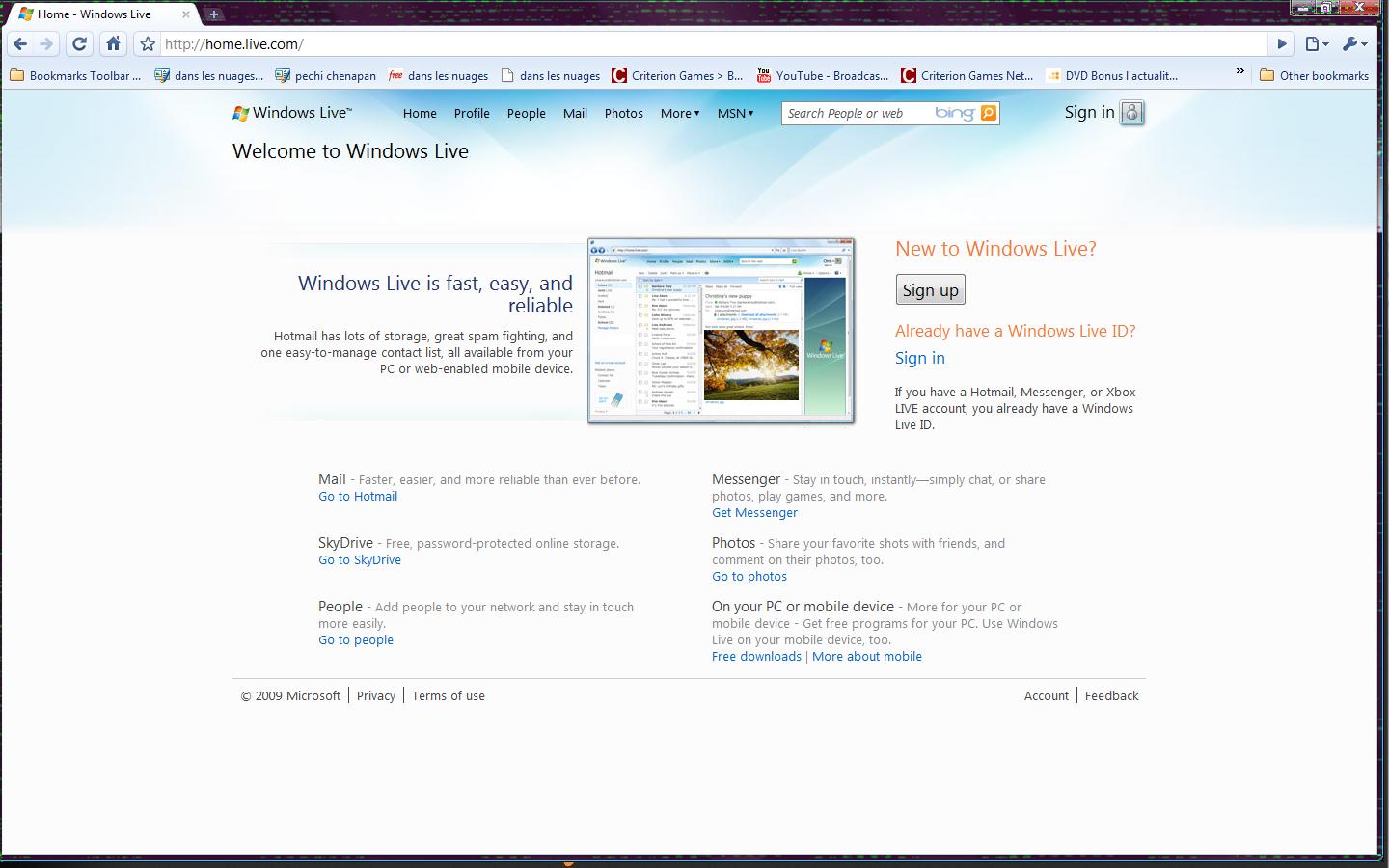The width and height of the screenshot is (1389, 868).
Task: Open the browser home page icon
Action: 114,43
